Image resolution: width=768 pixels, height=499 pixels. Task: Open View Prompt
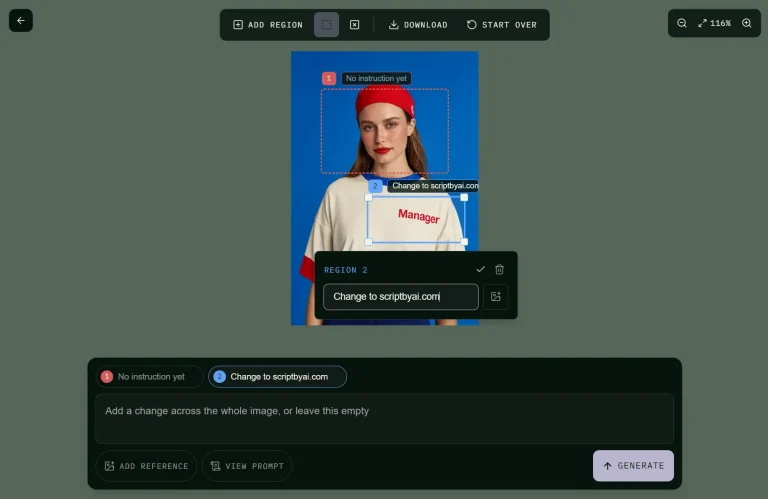[247, 466]
